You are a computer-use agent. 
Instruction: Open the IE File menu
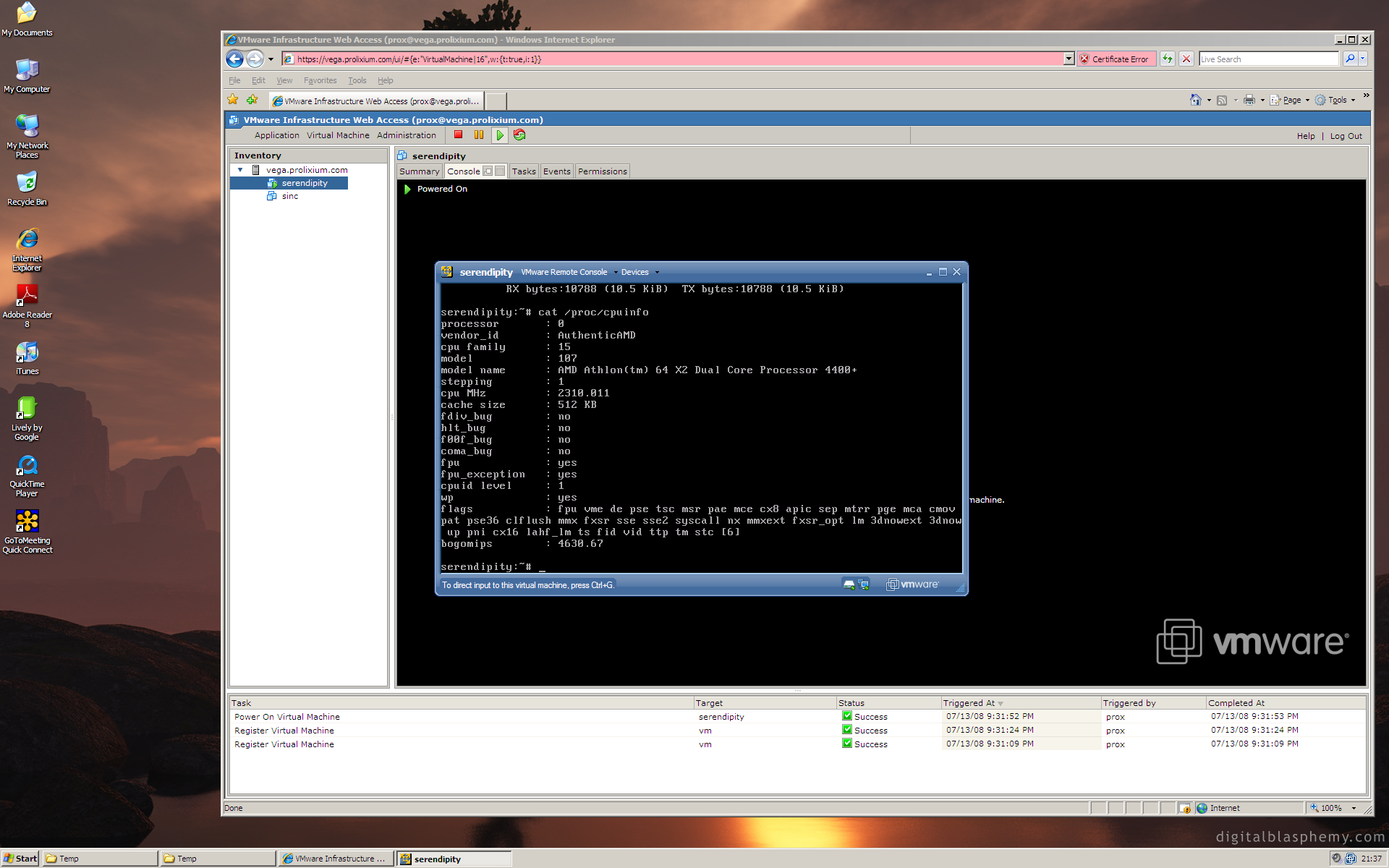234,80
